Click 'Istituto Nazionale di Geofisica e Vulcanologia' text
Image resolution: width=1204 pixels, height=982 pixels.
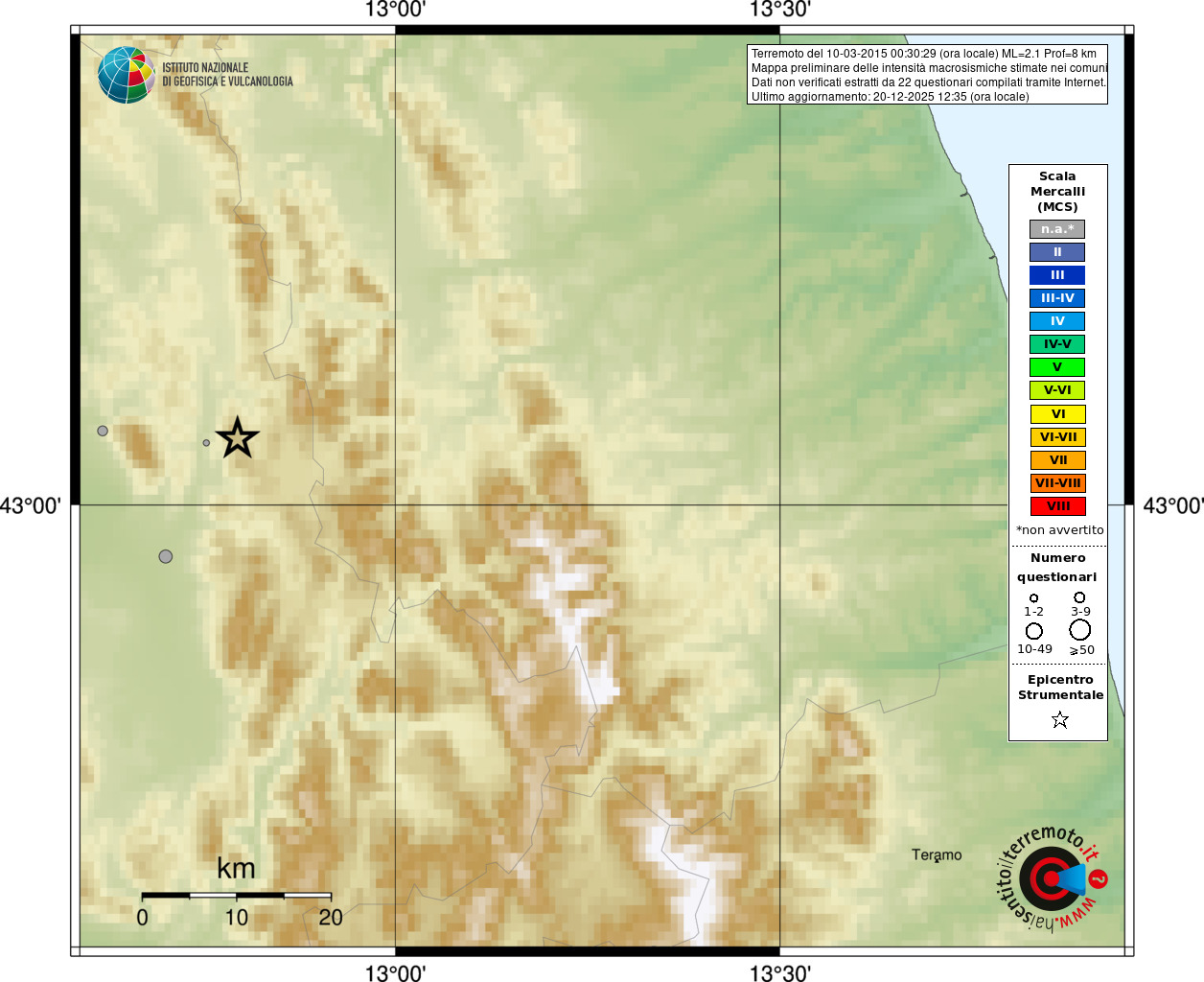coord(227,75)
